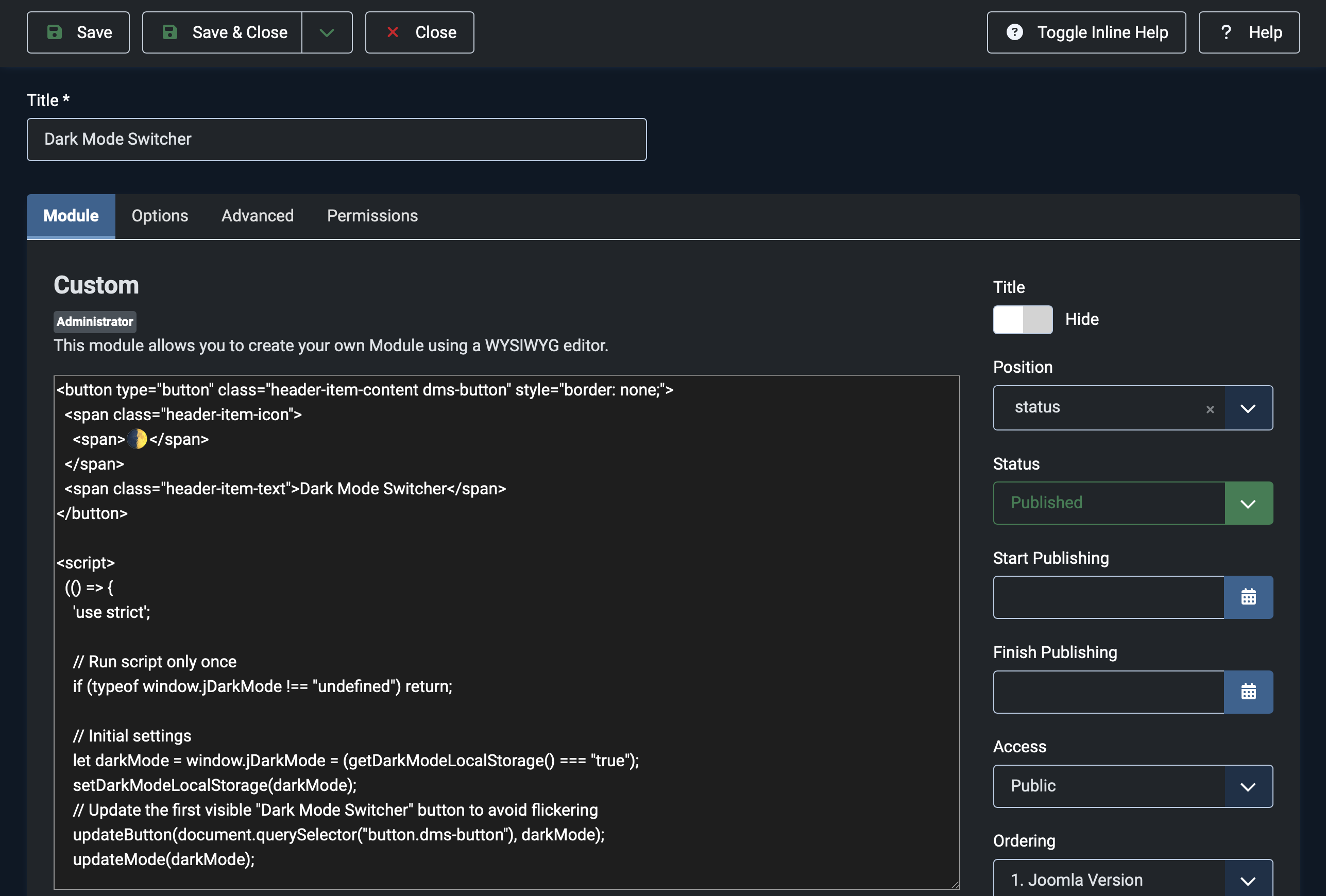
Task: Open the Ordering Joomla Version dropdown
Action: 1248,880
